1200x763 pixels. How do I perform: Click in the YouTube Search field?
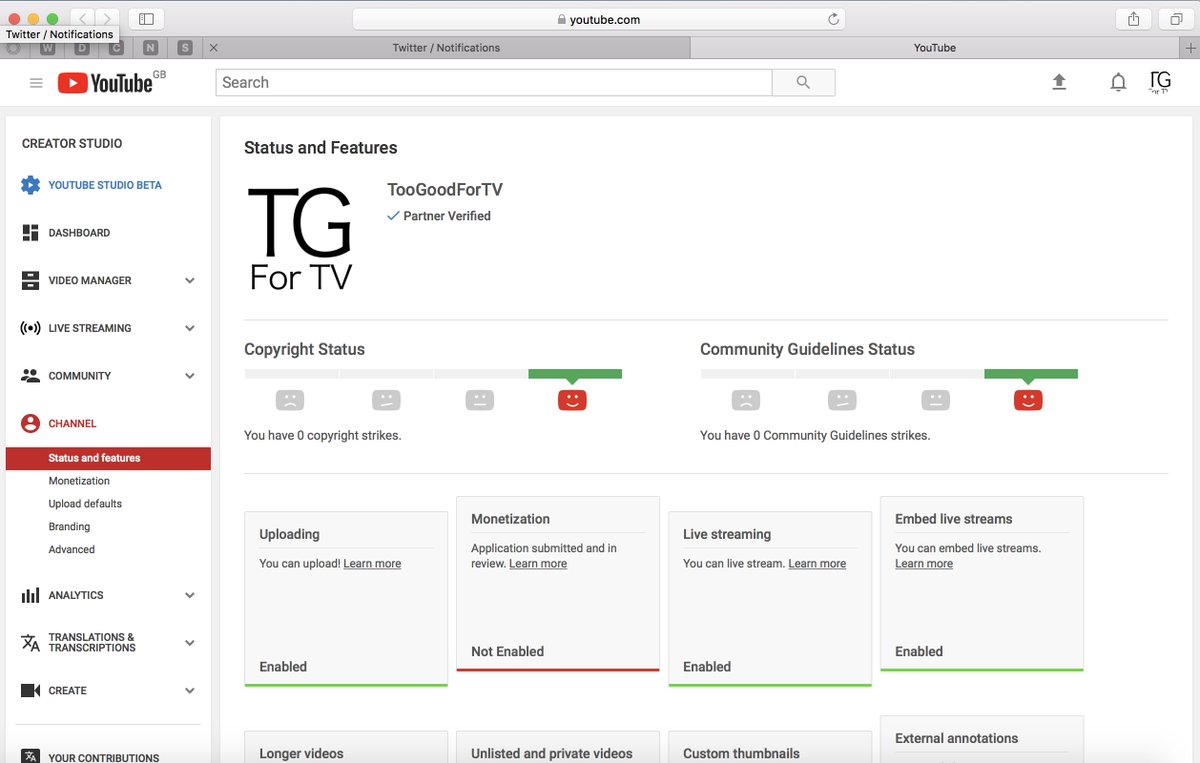[x=494, y=83]
